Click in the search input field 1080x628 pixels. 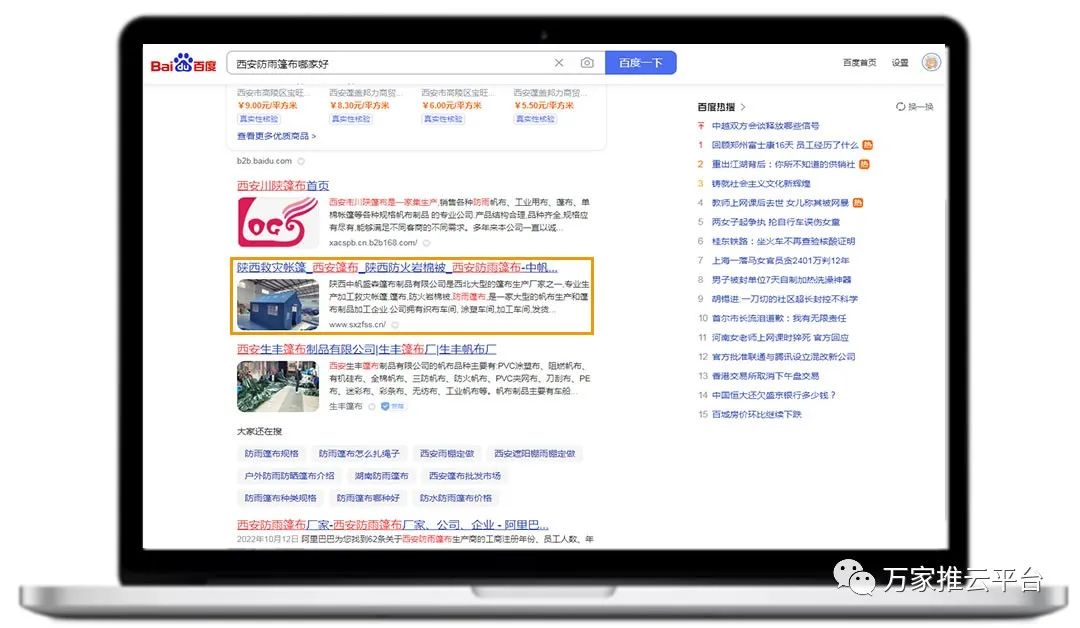click(x=390, y=63)
